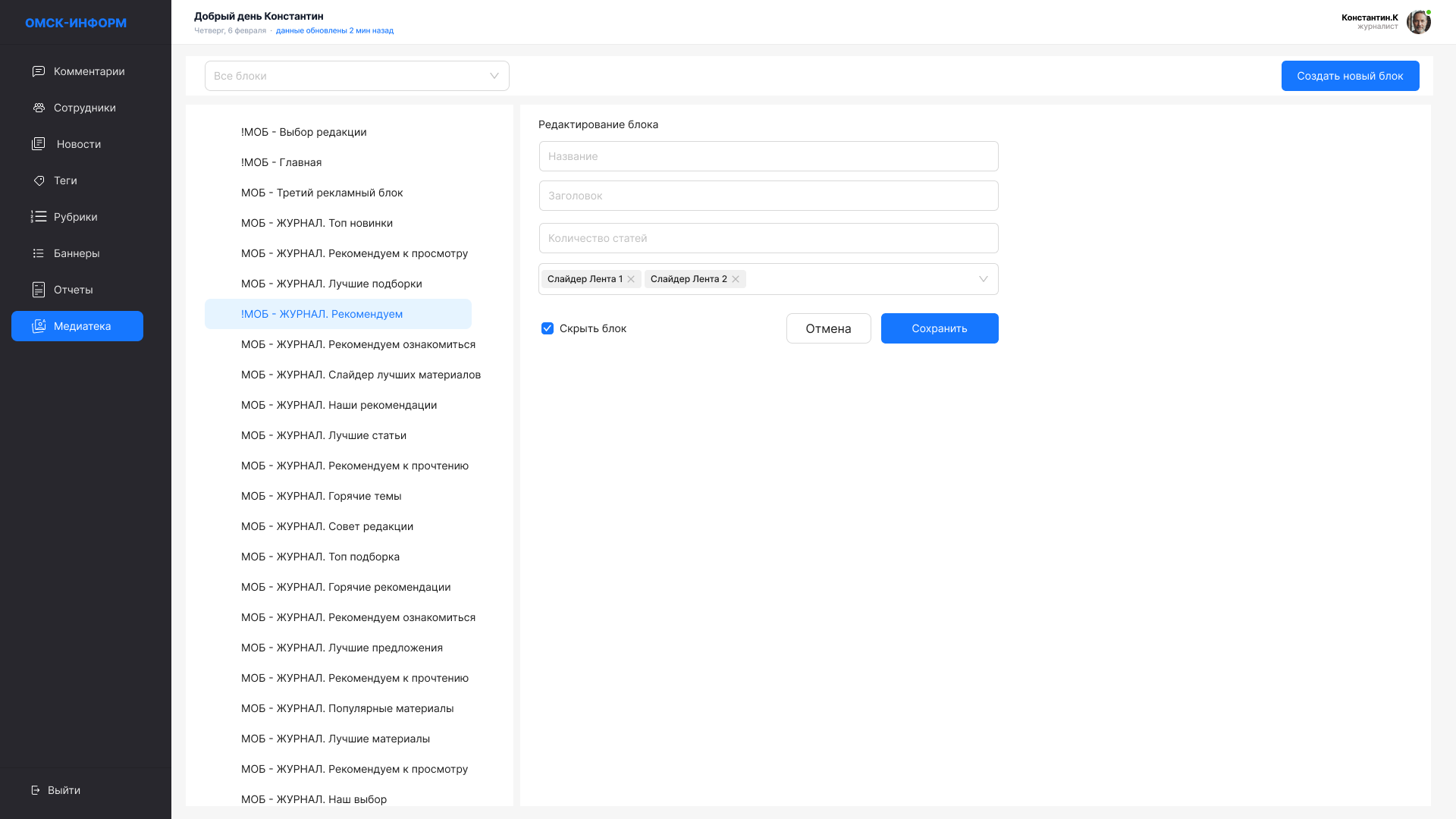Image resolution: width=1456 pixels, height=819 pixels.
Task: Open the slider selection dropdown chevron
Action: tap(984, 279)
